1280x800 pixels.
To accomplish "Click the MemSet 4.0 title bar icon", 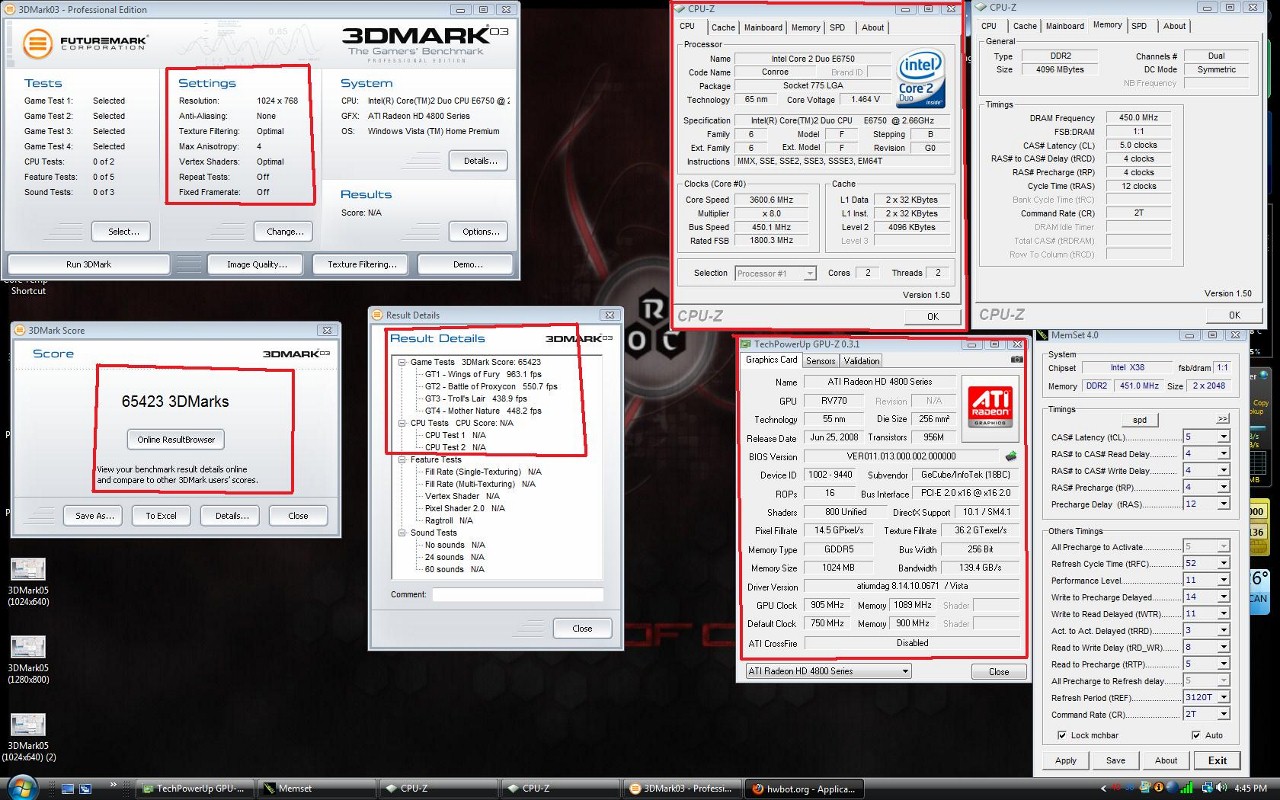I will pos(1043,335).
